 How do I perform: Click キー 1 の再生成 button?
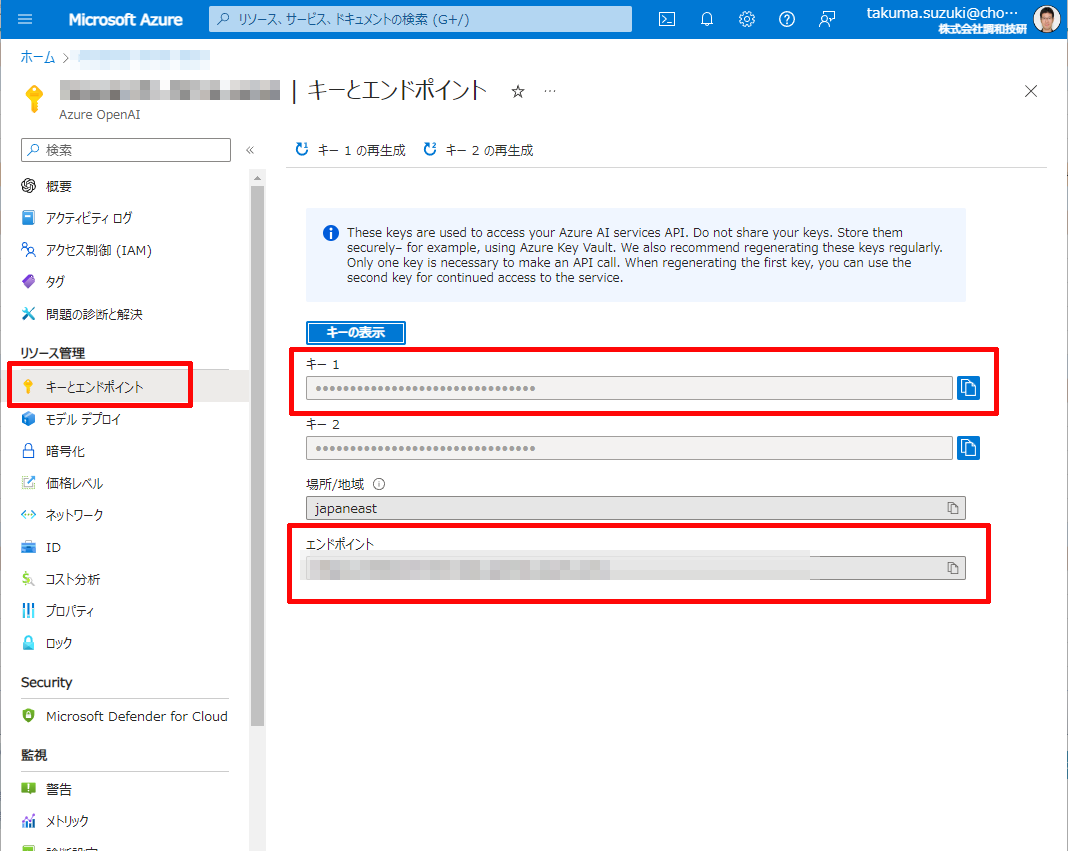click(x=351, y=150)
